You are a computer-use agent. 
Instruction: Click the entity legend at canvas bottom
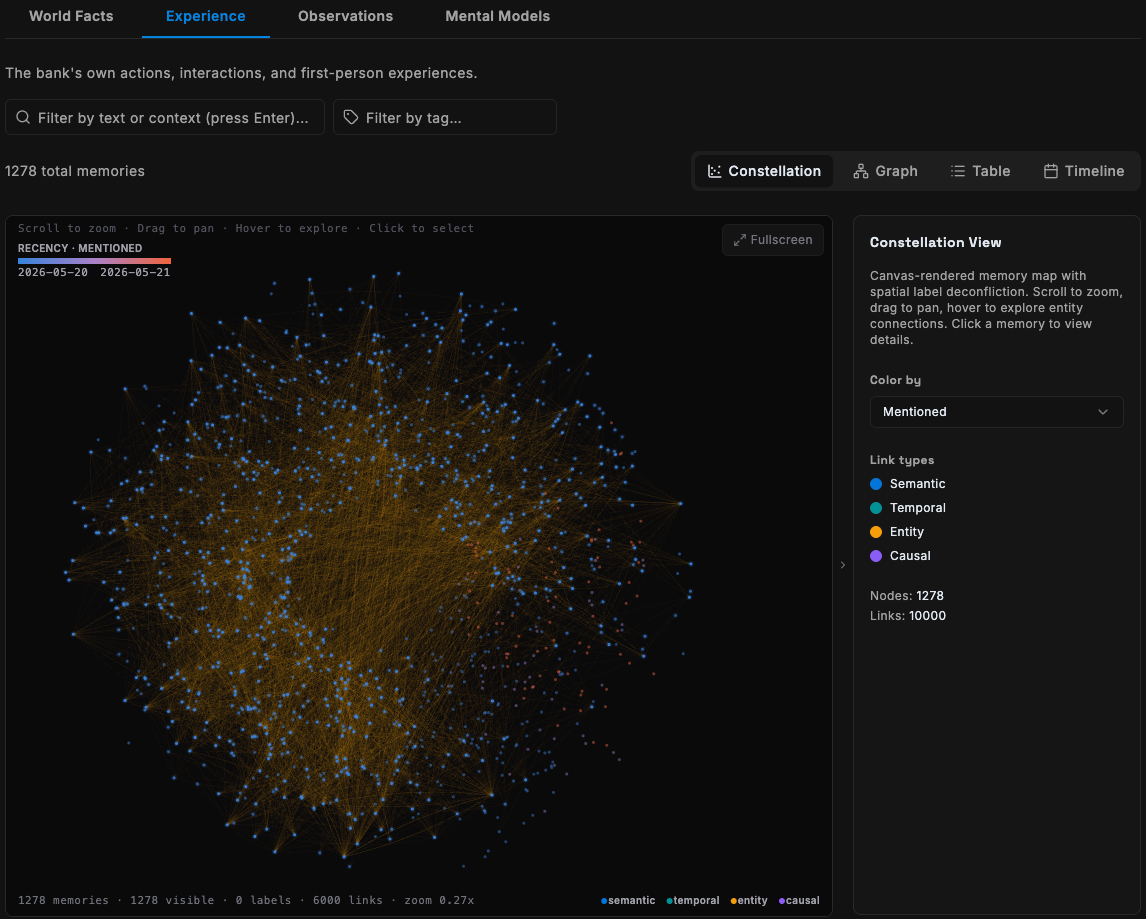tap(749, 901)
